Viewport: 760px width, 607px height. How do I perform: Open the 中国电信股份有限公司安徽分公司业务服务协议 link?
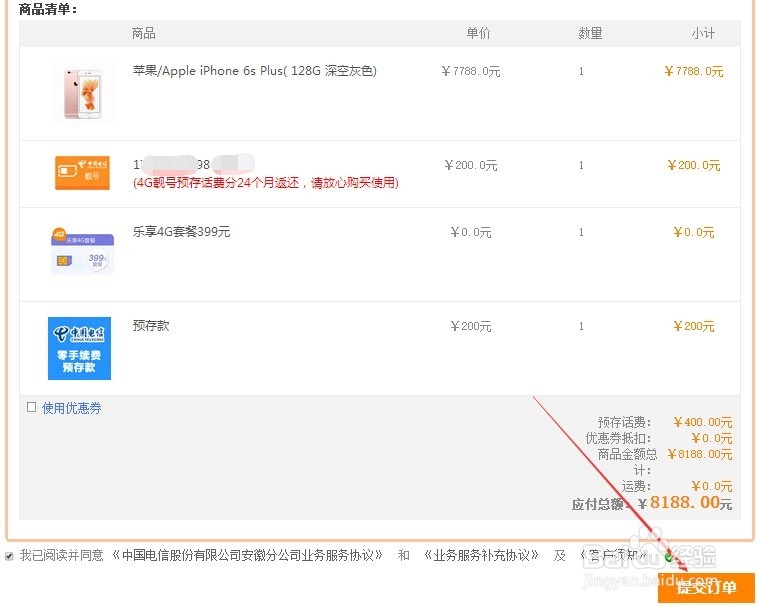[x=247, y=555]
